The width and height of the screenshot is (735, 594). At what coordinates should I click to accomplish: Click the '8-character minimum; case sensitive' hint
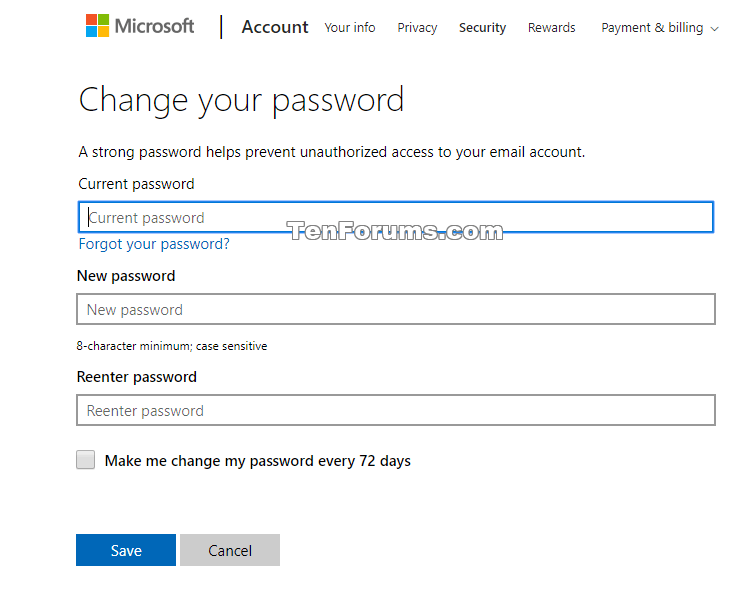click(x=172, y=346)
